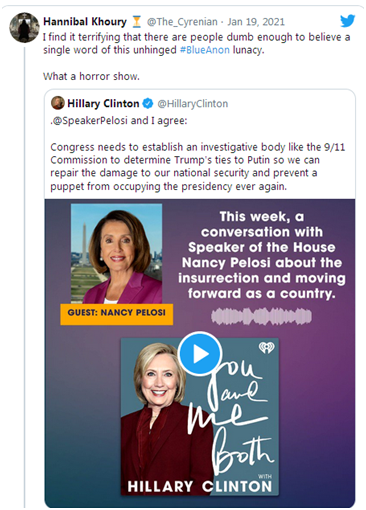
Task: Click the Twitter bird logo
Action: pyautogui.click(x=347, y=21)
